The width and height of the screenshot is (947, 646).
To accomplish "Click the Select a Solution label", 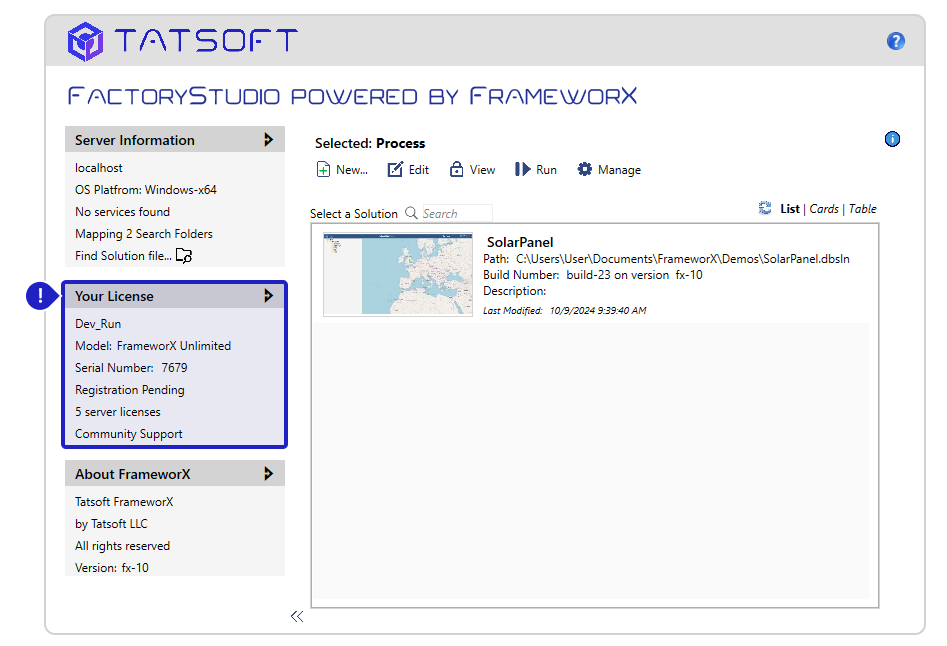I will tap(354, 214).
